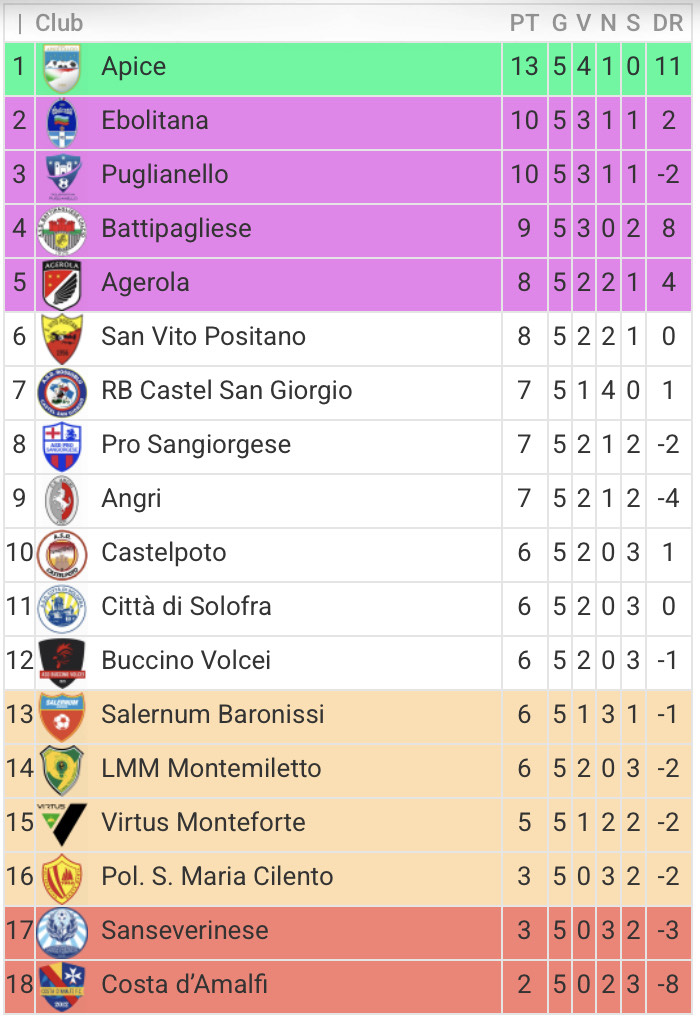Click the Club column header
This screenshot has height=1017, width=700.
[60, 23]
